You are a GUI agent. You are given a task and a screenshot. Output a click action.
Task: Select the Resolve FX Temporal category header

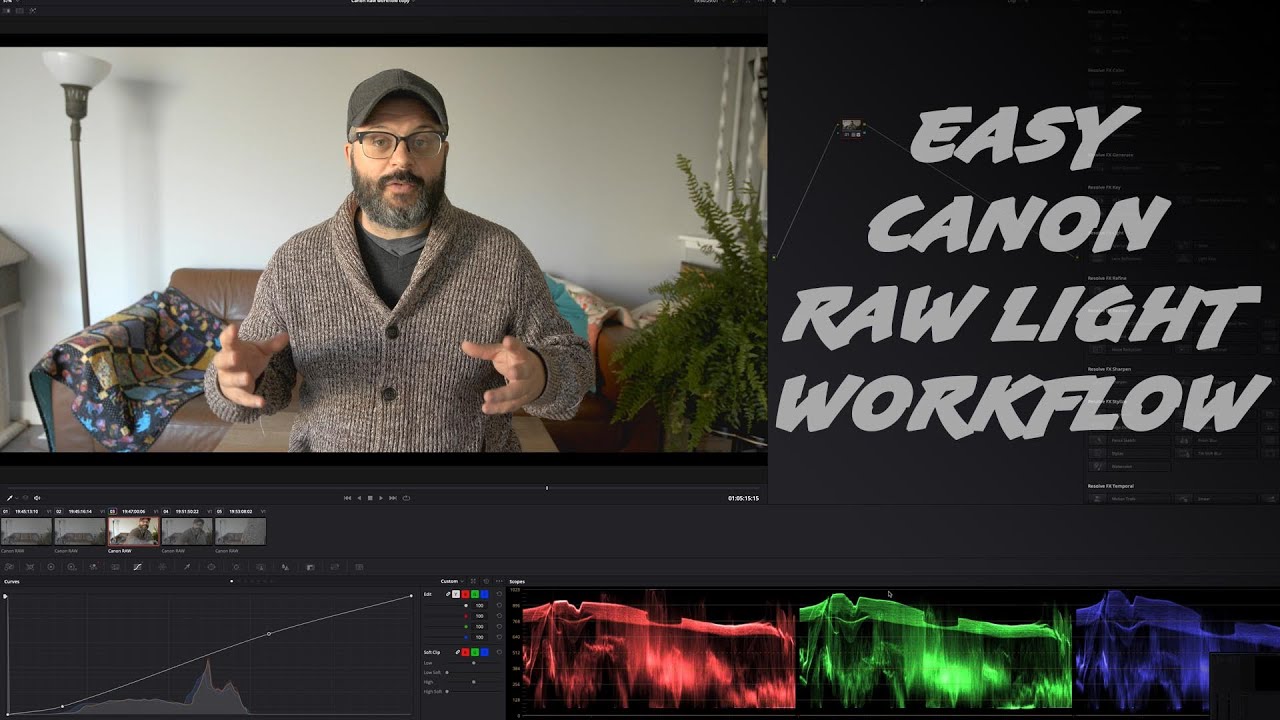pos(1111,486)
